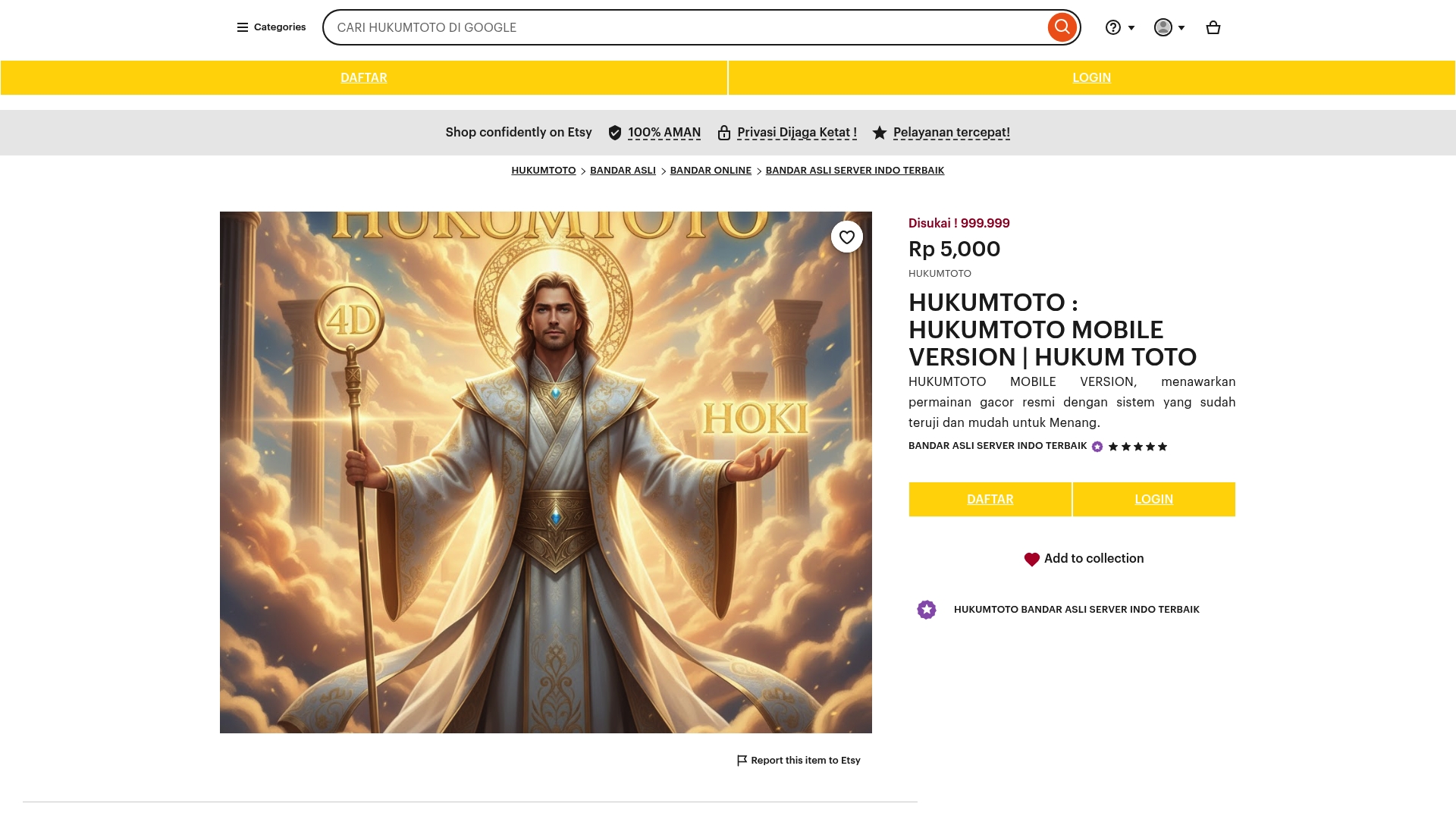Viewport: 1456px width, 819px height.
Task: Click the DAFTAR tab in yellow top bar
Action: tap(364, 77)
